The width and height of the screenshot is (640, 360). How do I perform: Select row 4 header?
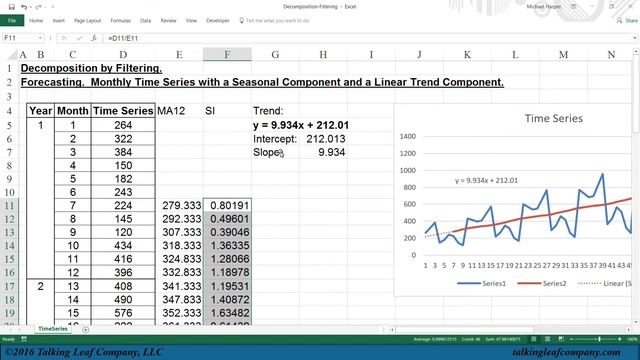(x=9, y=111)
